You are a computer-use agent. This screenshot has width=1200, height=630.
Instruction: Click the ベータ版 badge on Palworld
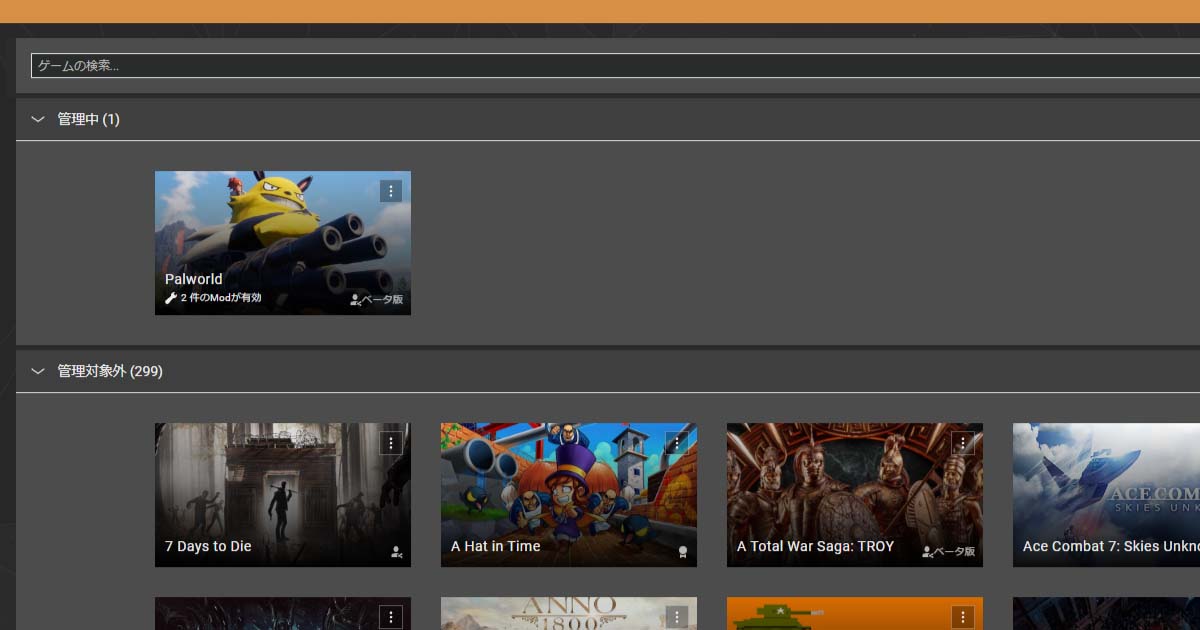377,299
